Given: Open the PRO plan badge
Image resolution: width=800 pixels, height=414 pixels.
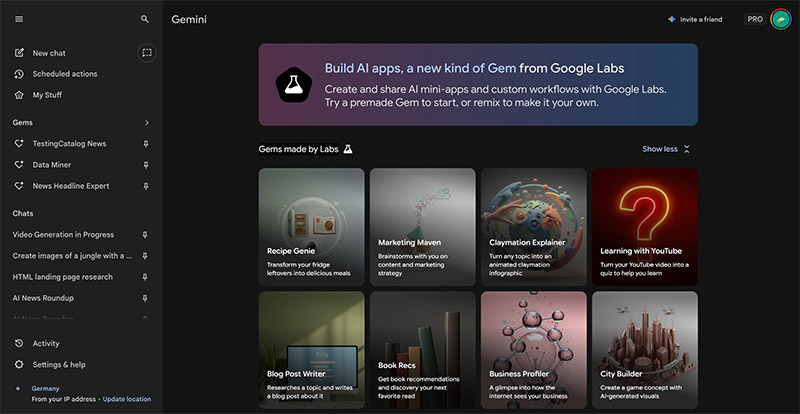Looking at the screenshot, I should (754, 19).
